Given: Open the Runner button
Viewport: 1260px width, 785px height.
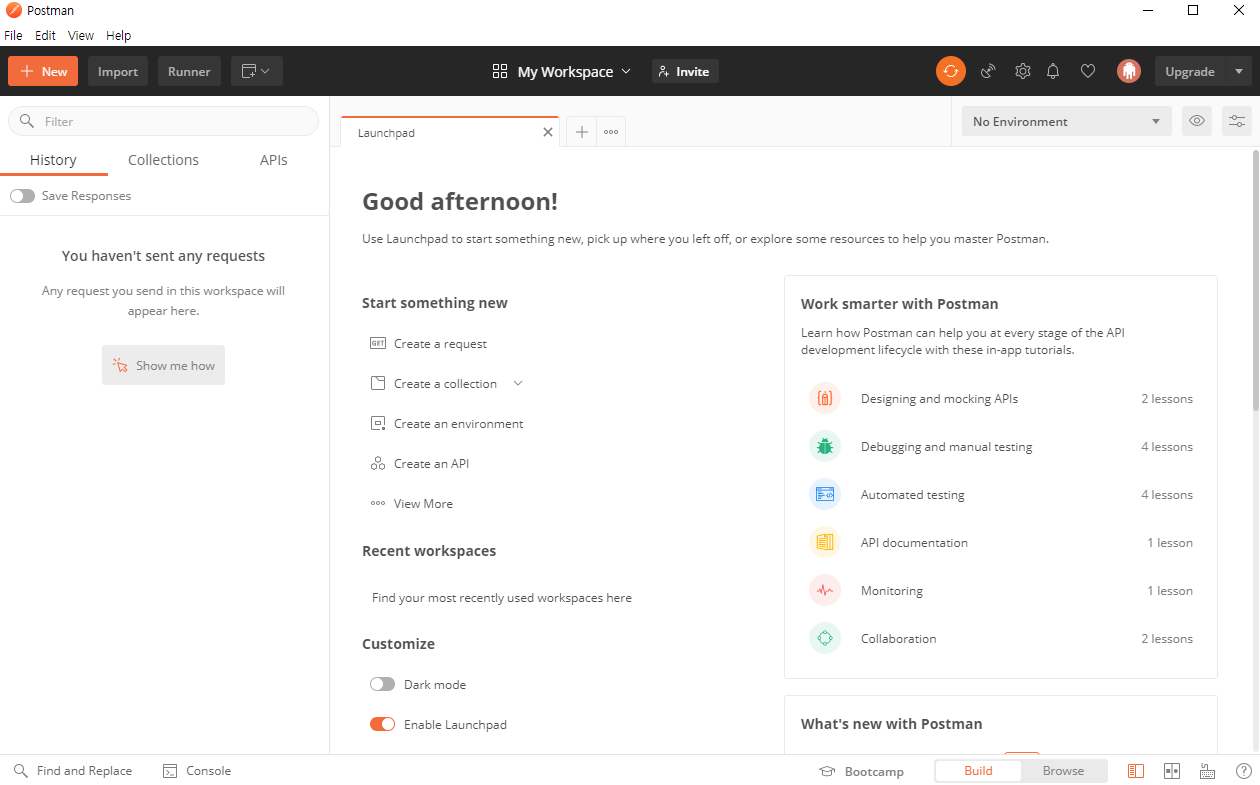Looking at the screenshot, I should point(189,71).
